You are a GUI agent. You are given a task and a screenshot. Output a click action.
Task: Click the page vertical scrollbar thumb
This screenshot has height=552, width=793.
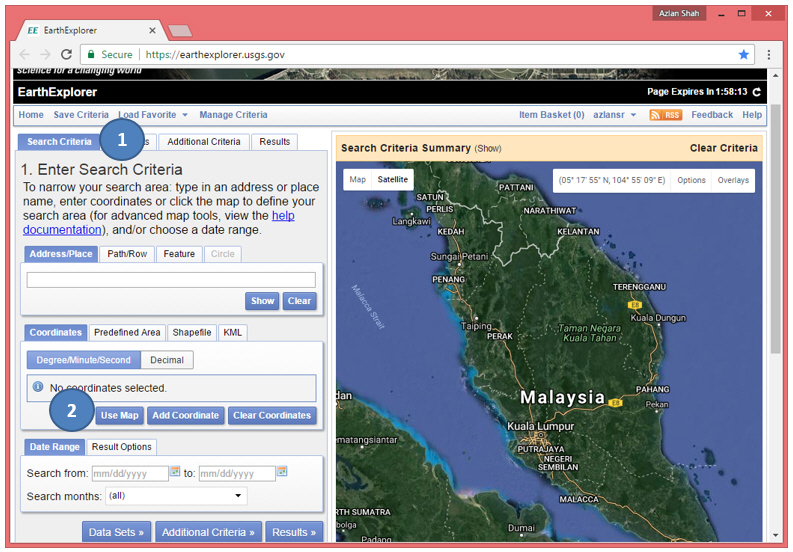click(x=776, y=228)
